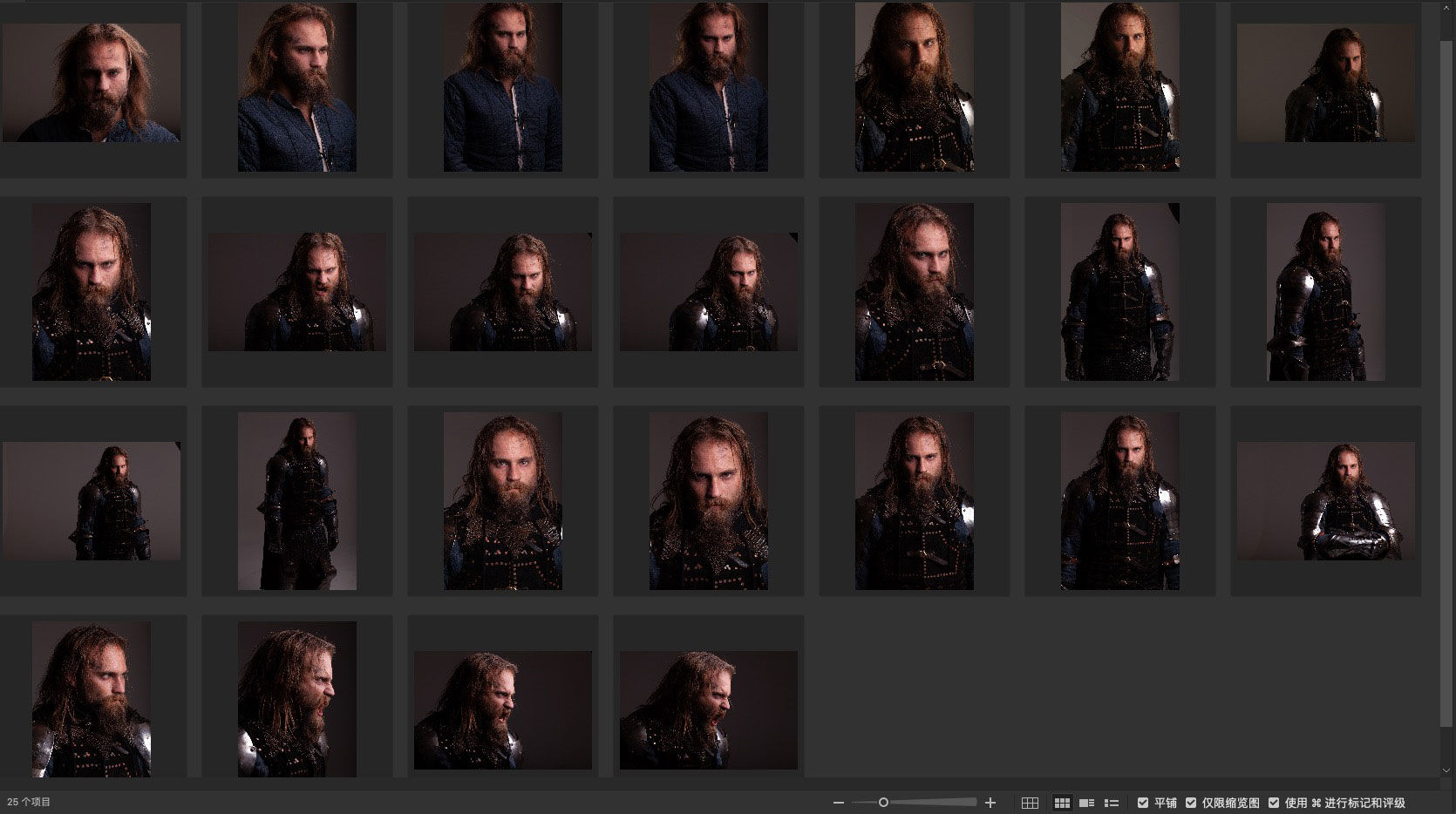The image size is (1456, 814).
Task: Switch to details view icon
Action: (x=1086, y=803)
